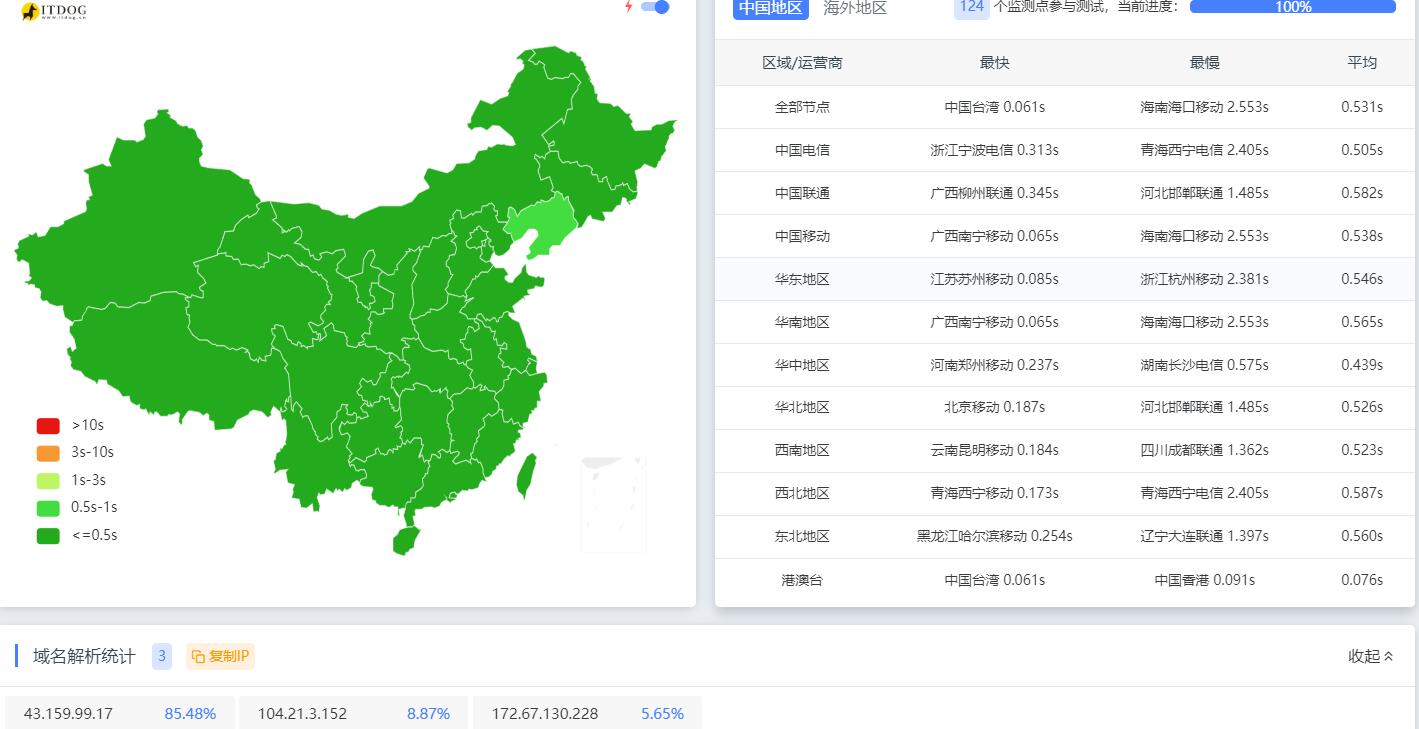Select the 华北地区 row label

[802, 407]
